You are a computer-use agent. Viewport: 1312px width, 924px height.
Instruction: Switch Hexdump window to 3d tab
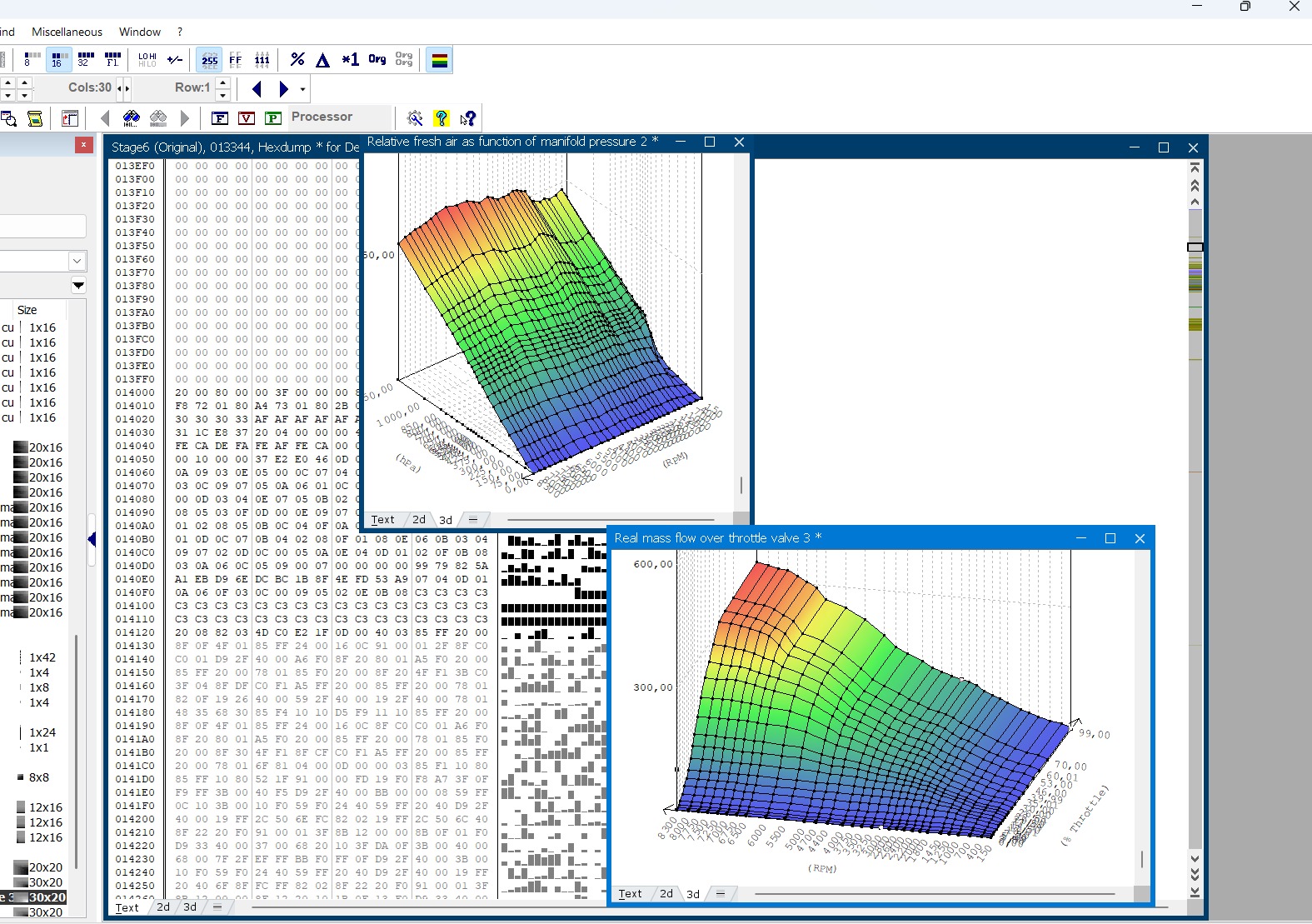(x=190, y=907)
